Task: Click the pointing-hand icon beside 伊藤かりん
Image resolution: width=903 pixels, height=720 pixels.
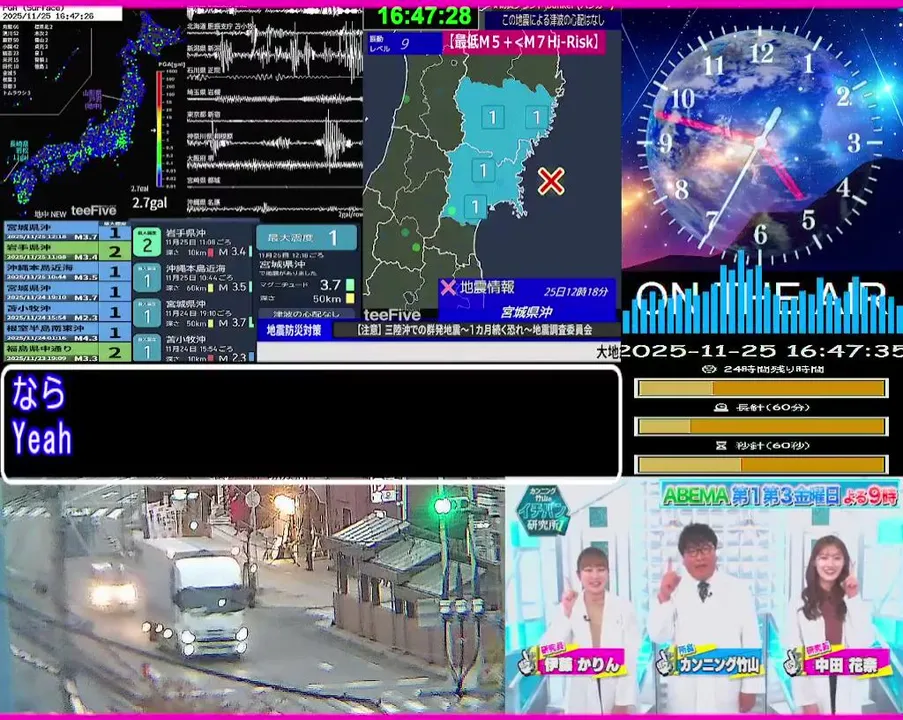Action: [x=528, y=662]
